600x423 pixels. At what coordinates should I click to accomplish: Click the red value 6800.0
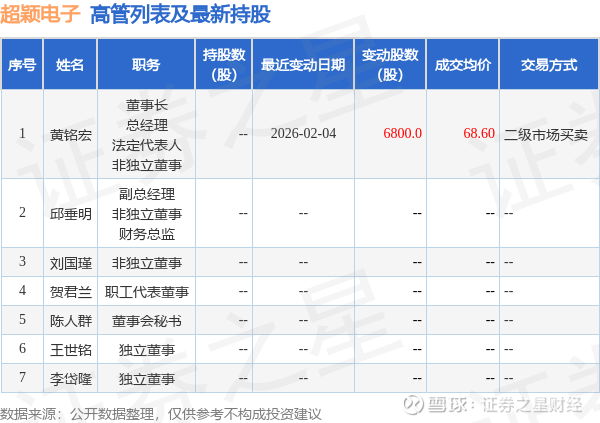pos(403,133)
